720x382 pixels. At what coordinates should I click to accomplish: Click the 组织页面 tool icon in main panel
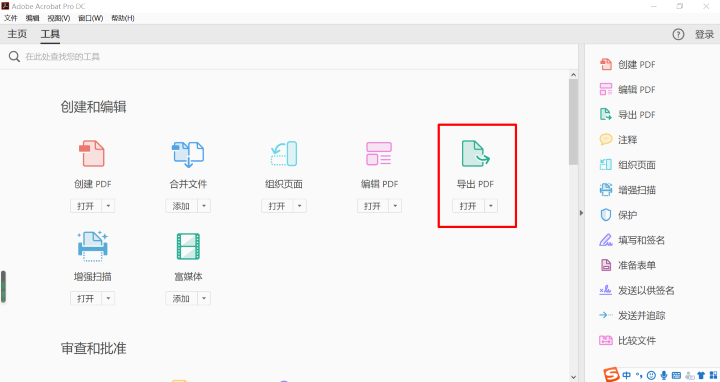tap(284, 154)
